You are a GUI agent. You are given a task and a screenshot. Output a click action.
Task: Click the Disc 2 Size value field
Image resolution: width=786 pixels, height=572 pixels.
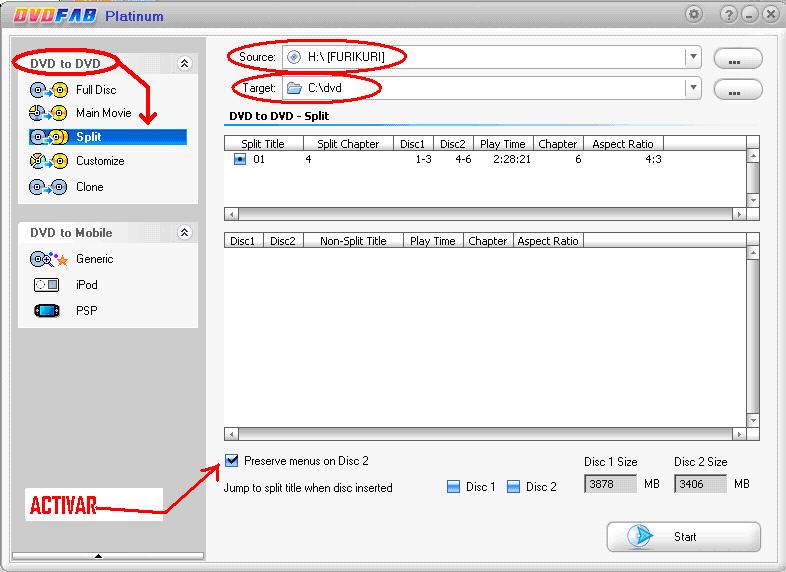(700, 484)
